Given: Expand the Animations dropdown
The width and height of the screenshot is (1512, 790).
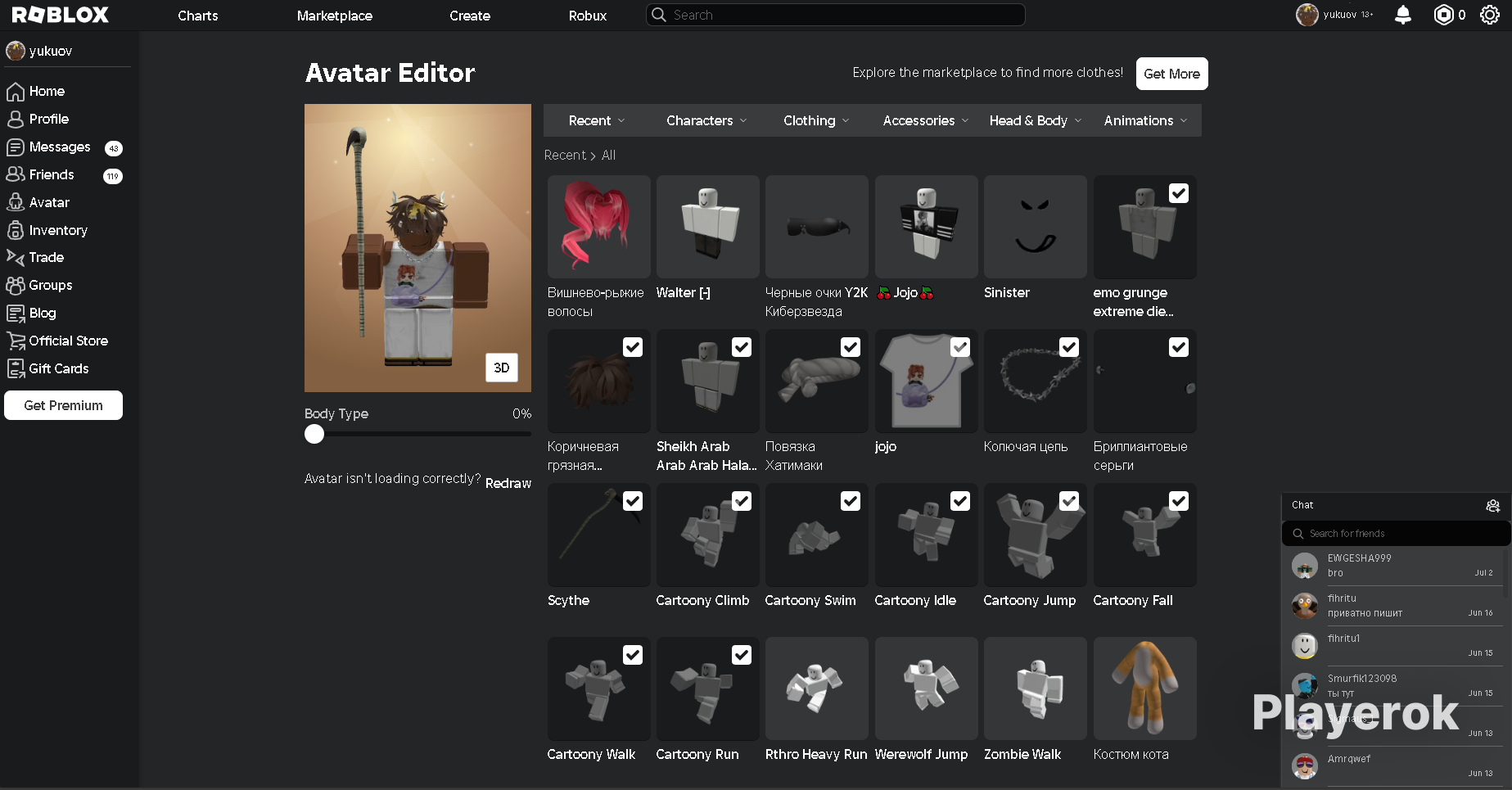Looking at the screenshot, I should (1145, 120).
